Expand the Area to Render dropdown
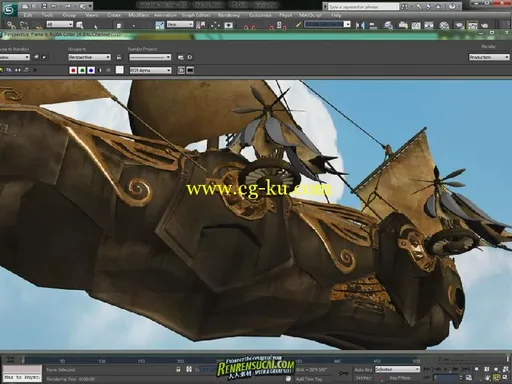Screen dimensions: 512x384 pos(14,57)
